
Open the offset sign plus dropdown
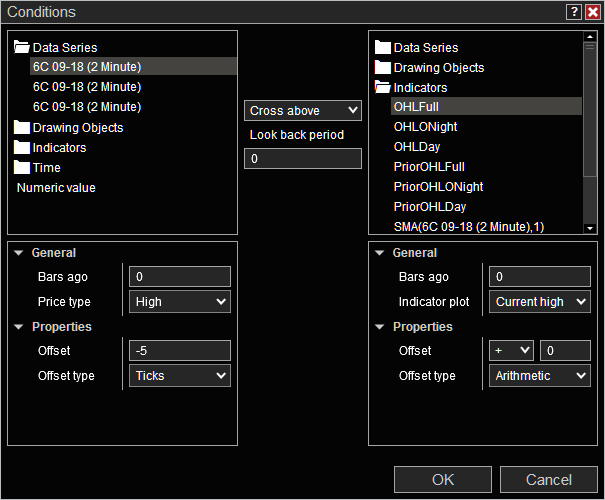(511, 351)
